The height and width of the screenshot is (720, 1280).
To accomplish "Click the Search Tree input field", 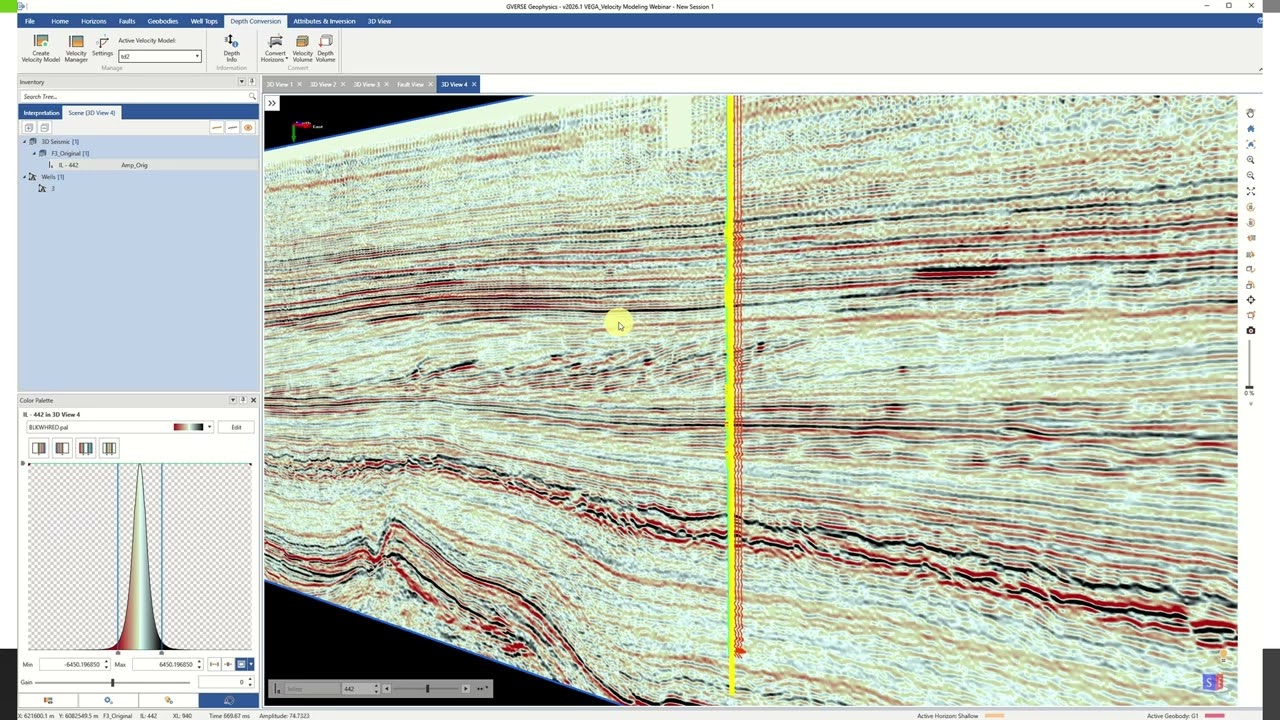I will click(x=133, y=97).
